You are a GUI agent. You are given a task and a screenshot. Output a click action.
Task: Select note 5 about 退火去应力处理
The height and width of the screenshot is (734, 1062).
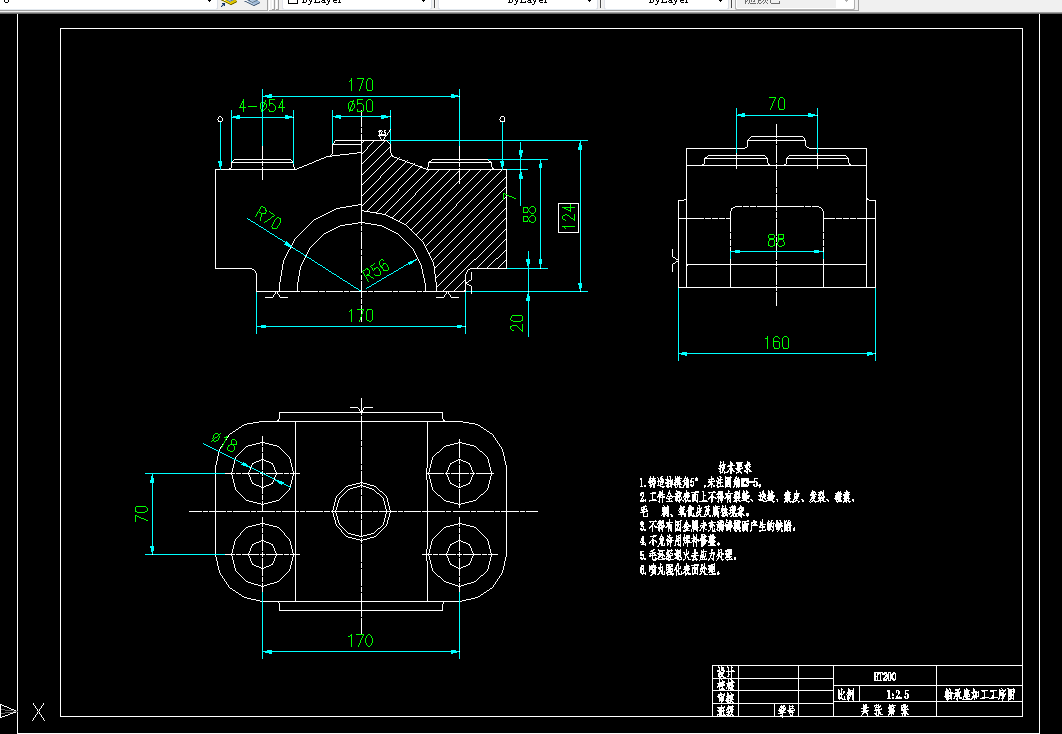687,555
